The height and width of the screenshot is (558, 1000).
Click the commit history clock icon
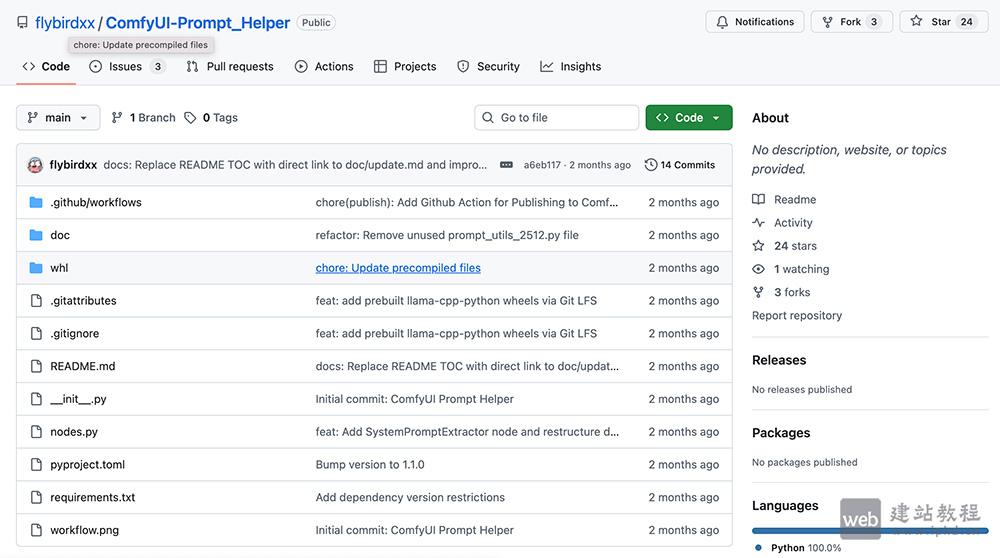click(x=651, y=165)
